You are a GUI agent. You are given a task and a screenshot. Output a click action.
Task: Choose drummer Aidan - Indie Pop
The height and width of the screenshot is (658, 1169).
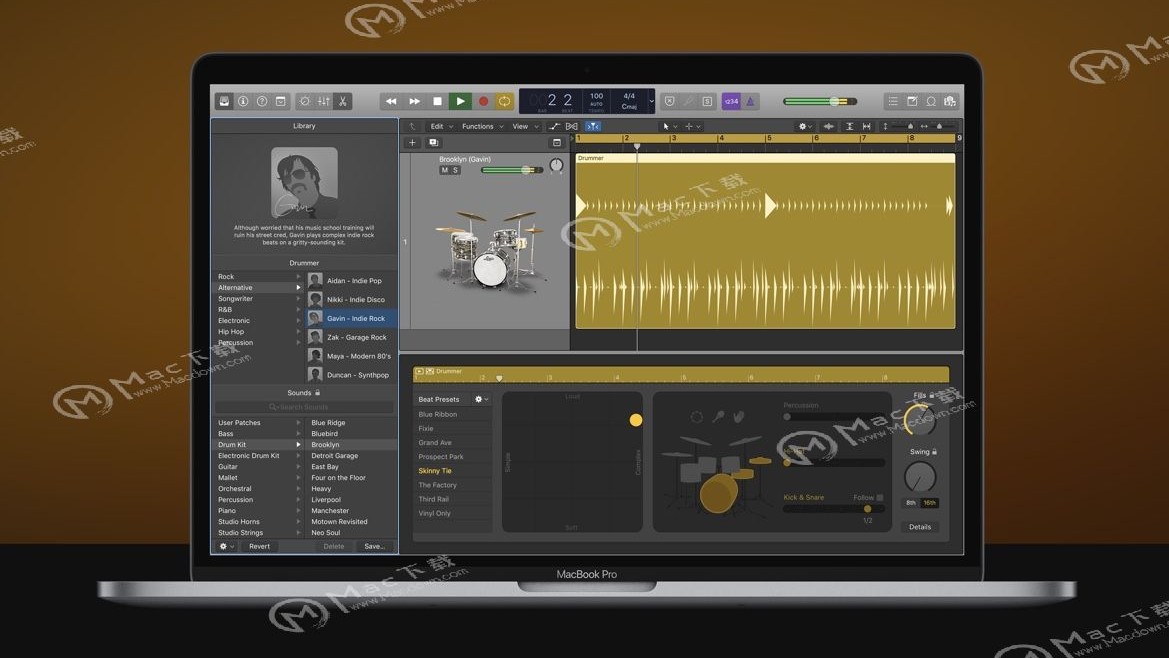pyautogui.click(x=352, y=281)
